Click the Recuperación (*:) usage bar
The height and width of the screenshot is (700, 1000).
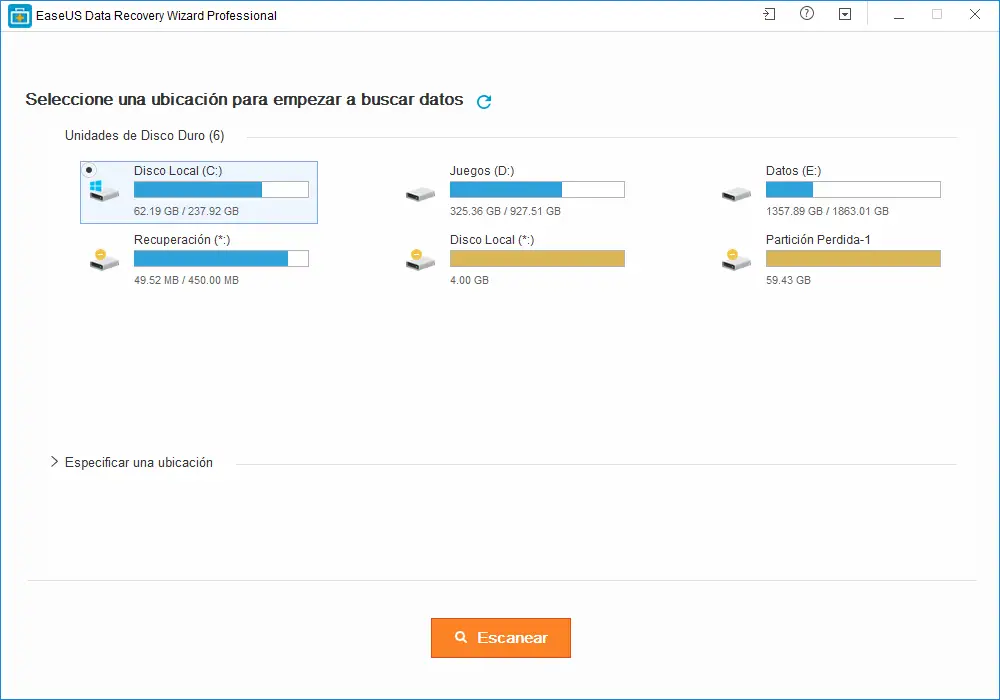(x=221, y=258)
